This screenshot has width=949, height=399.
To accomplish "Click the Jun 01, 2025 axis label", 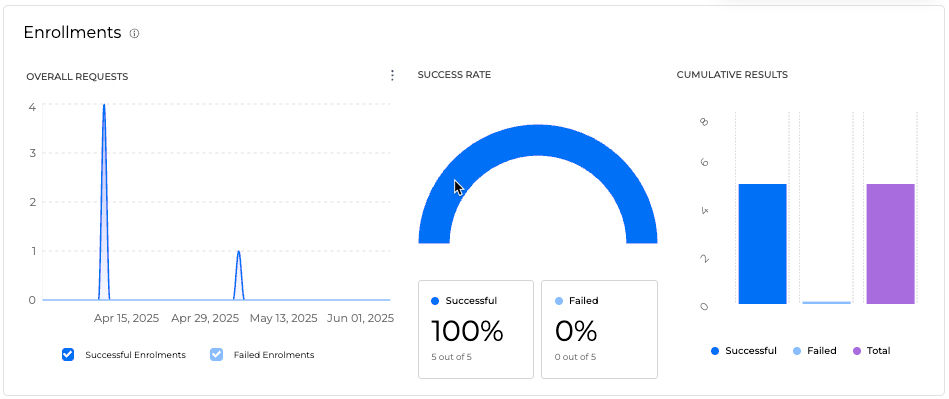I will click(361, 318).
